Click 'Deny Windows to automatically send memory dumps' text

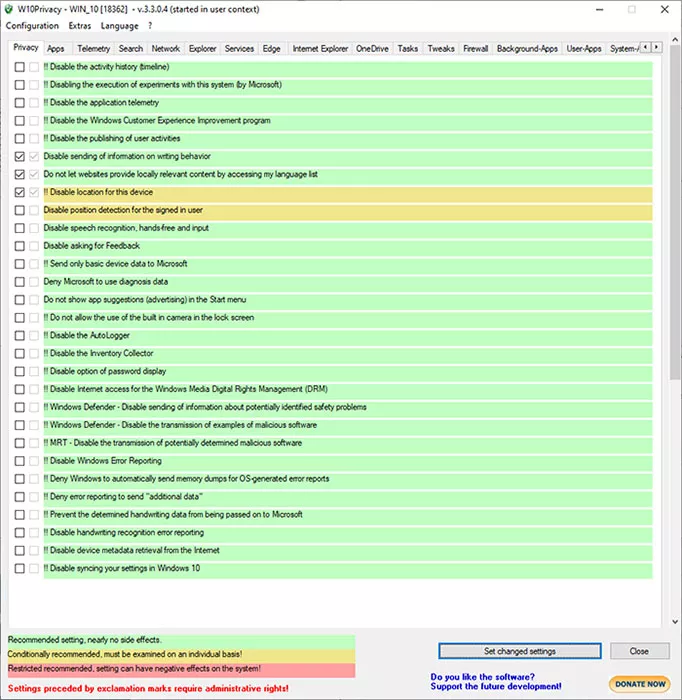[187, 479]
